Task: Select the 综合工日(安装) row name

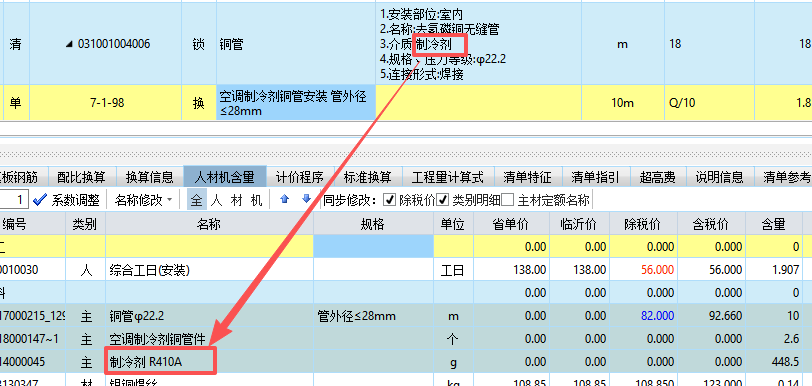Action: click(209, 270)
